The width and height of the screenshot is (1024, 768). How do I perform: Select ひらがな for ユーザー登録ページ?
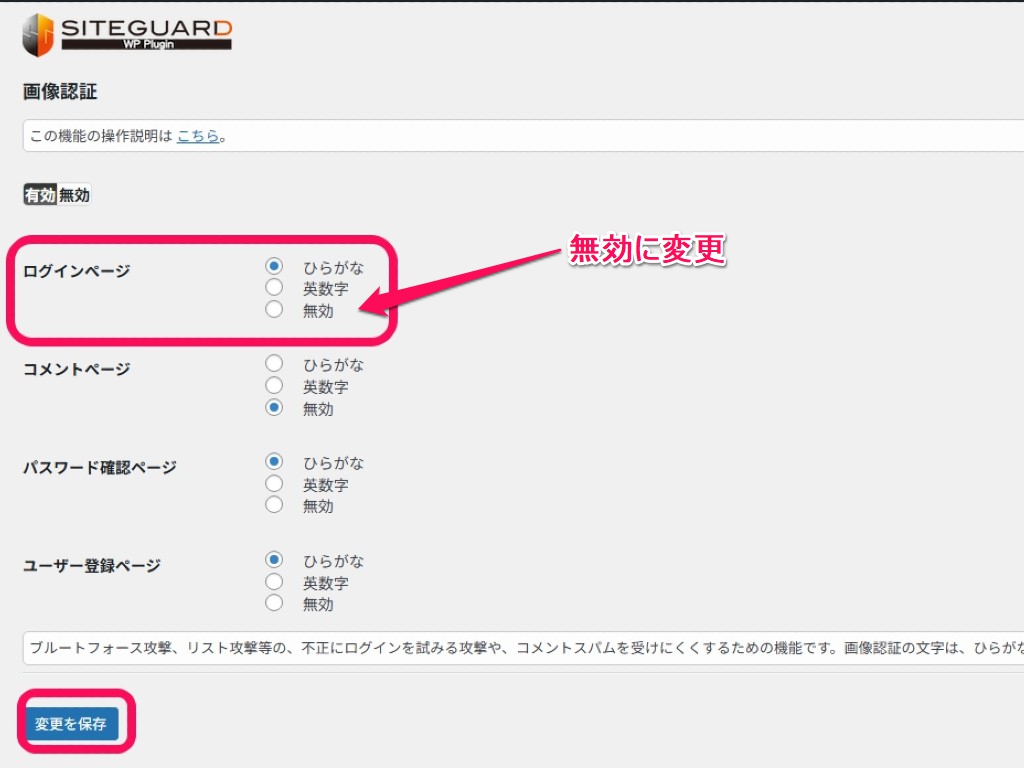[273, 559]
